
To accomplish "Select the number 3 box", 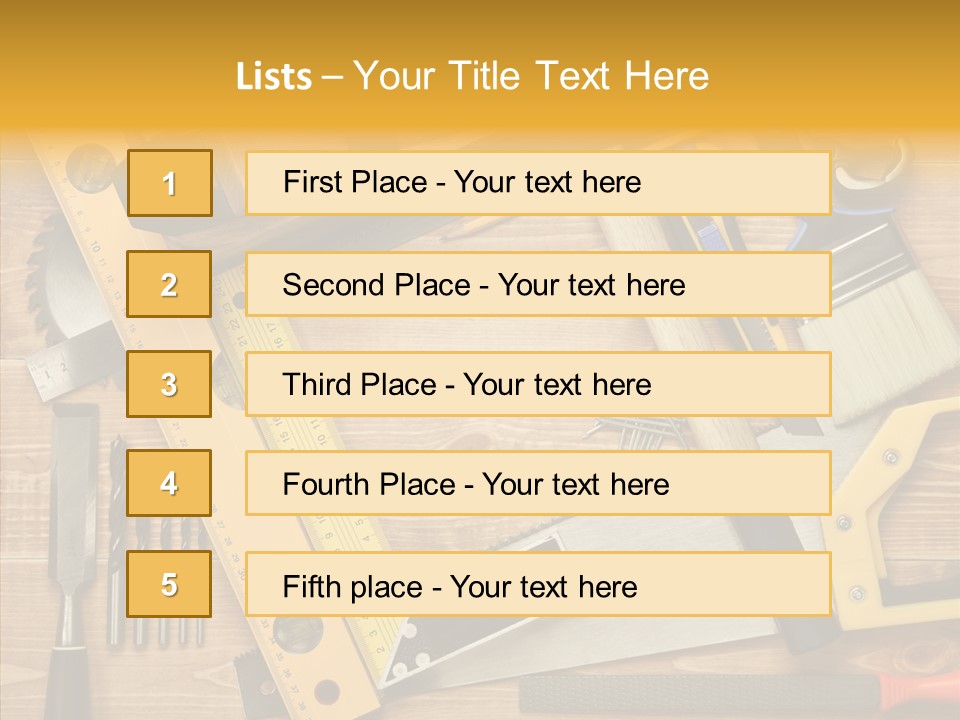I will click(x=169, y=384).
